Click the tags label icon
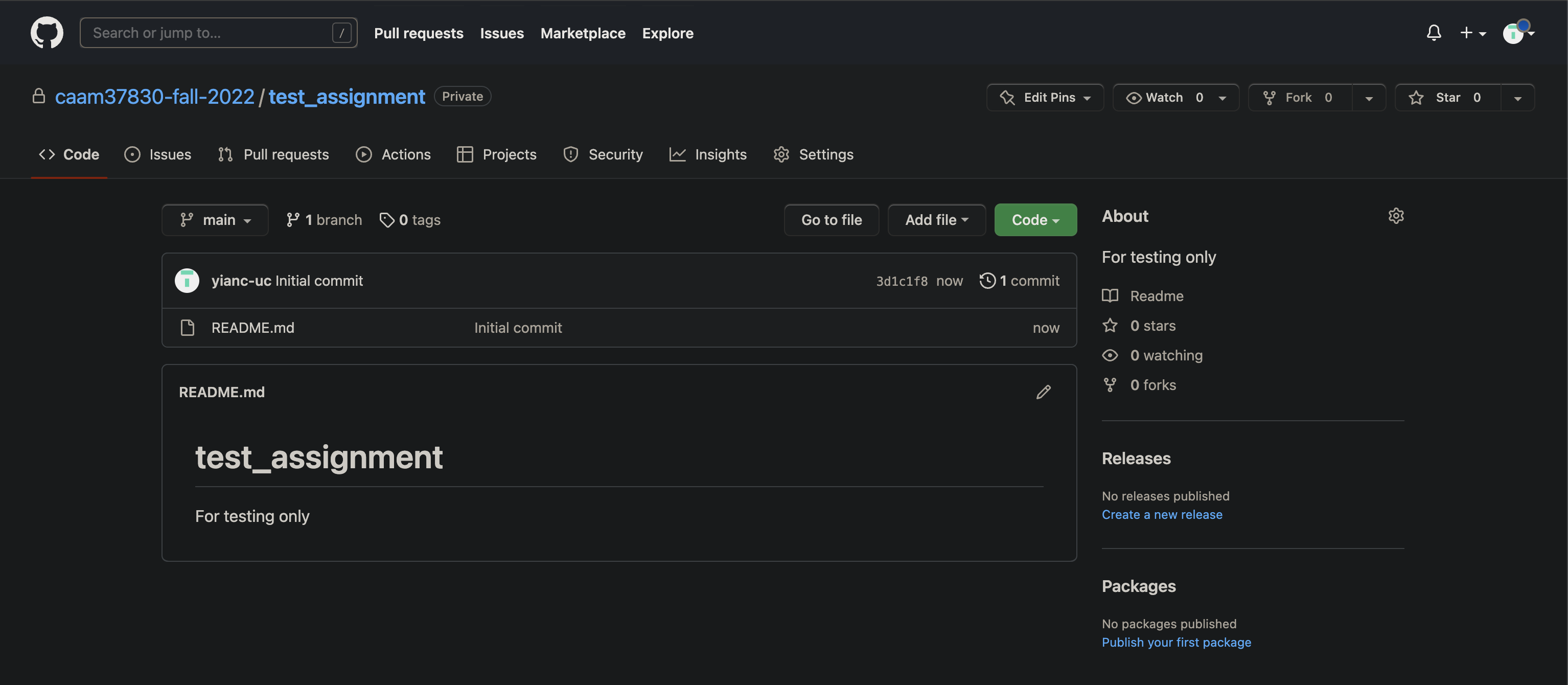This screenshot has height=685, width=1568. coord(387,220)
